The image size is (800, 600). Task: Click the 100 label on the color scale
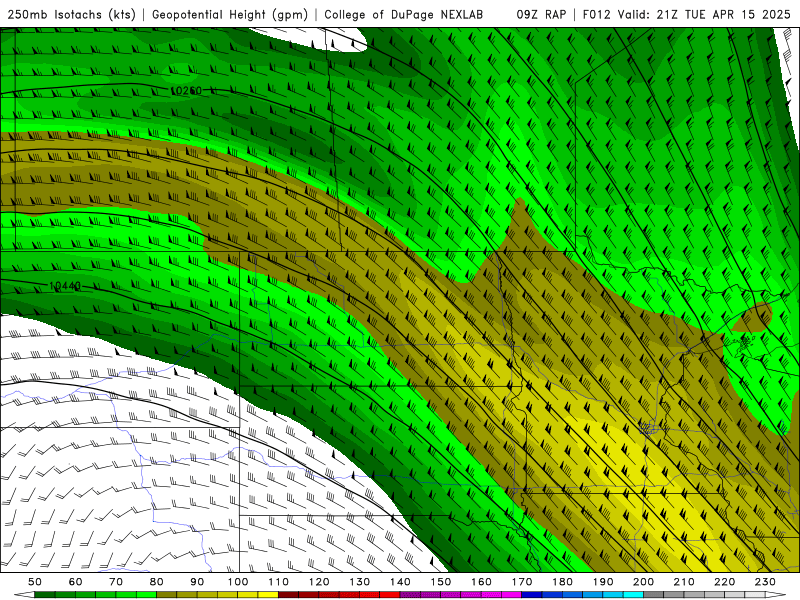[238, 582]
